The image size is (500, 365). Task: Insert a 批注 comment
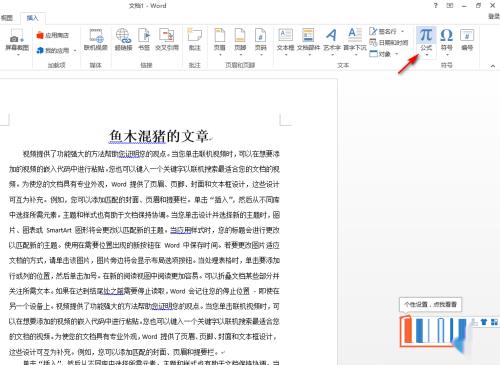[x=195, y=39]
